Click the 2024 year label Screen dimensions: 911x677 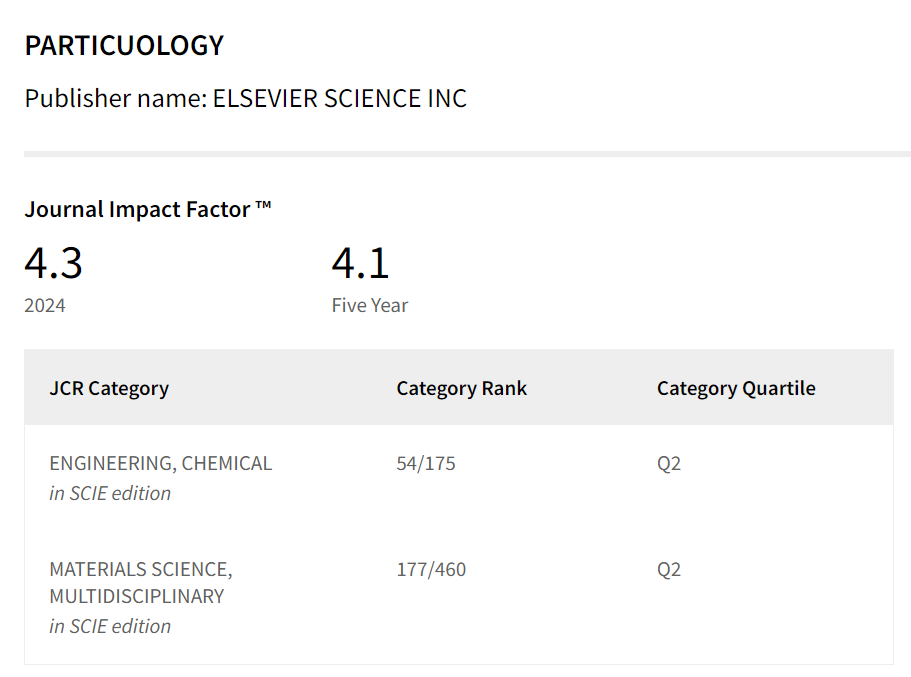[x=45, y=305]
